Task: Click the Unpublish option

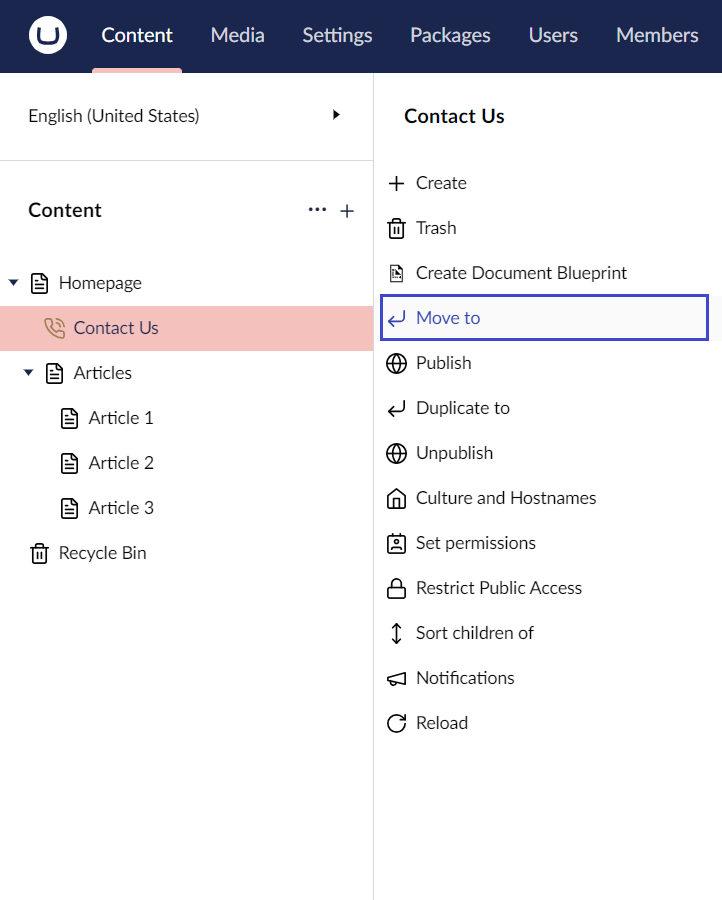Action: point(455,453)
